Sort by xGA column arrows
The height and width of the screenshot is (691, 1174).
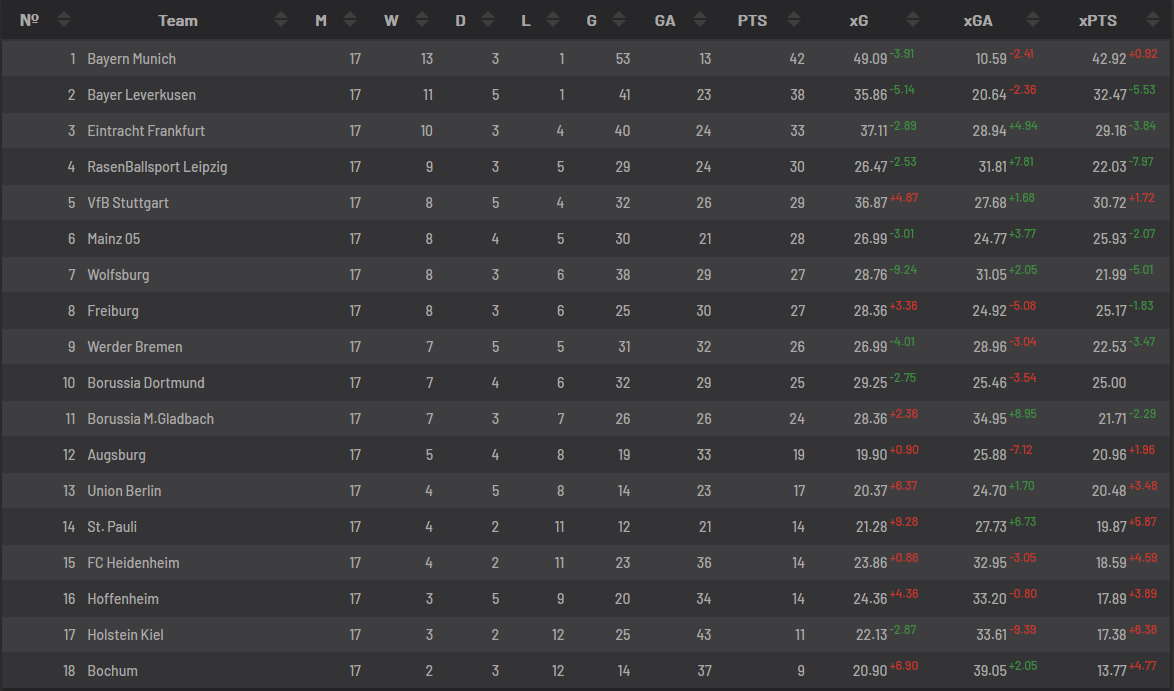(1033, 20)
